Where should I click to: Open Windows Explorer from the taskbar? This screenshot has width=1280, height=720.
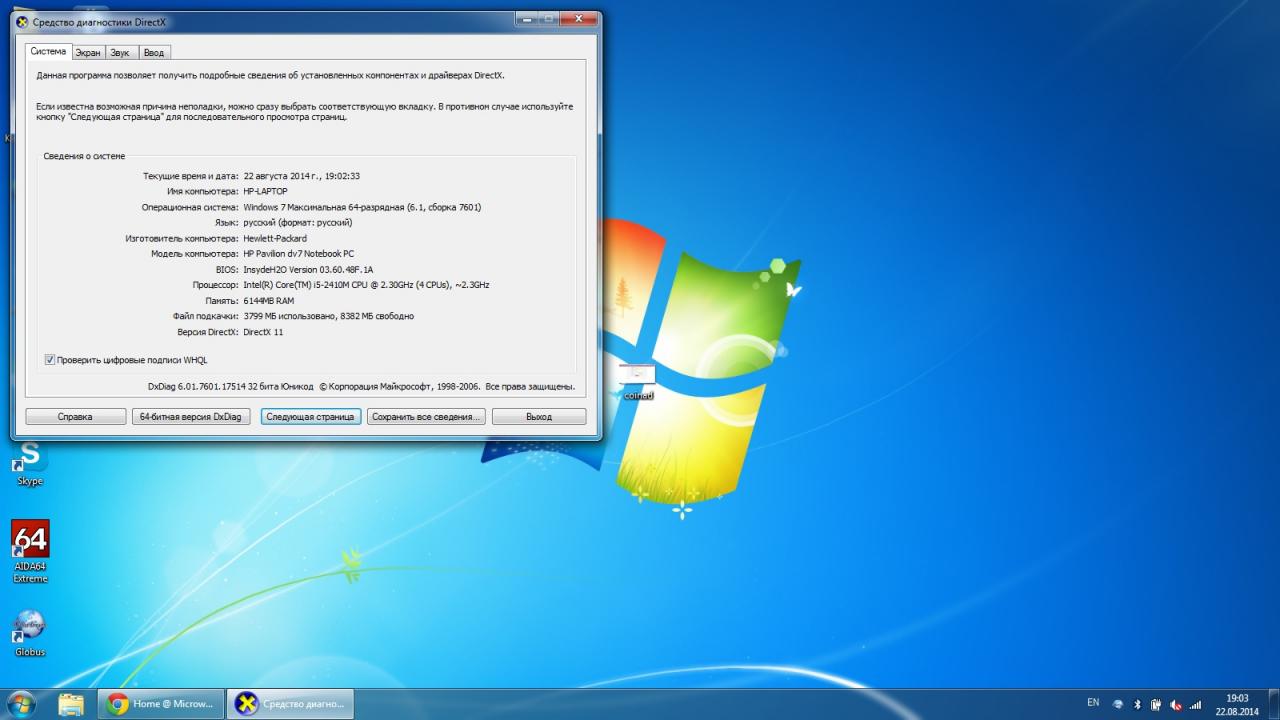[x=71, y=704]
